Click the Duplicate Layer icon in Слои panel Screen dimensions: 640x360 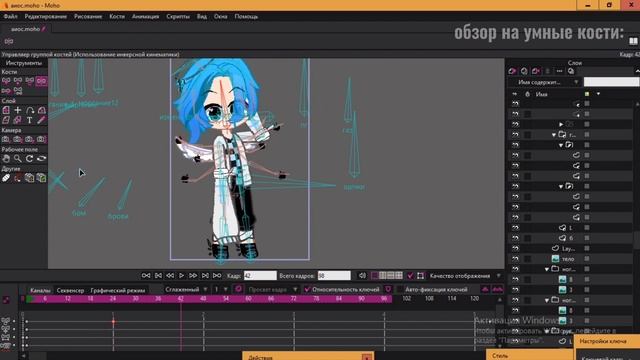pyautogui.click(x=524, y=71)
